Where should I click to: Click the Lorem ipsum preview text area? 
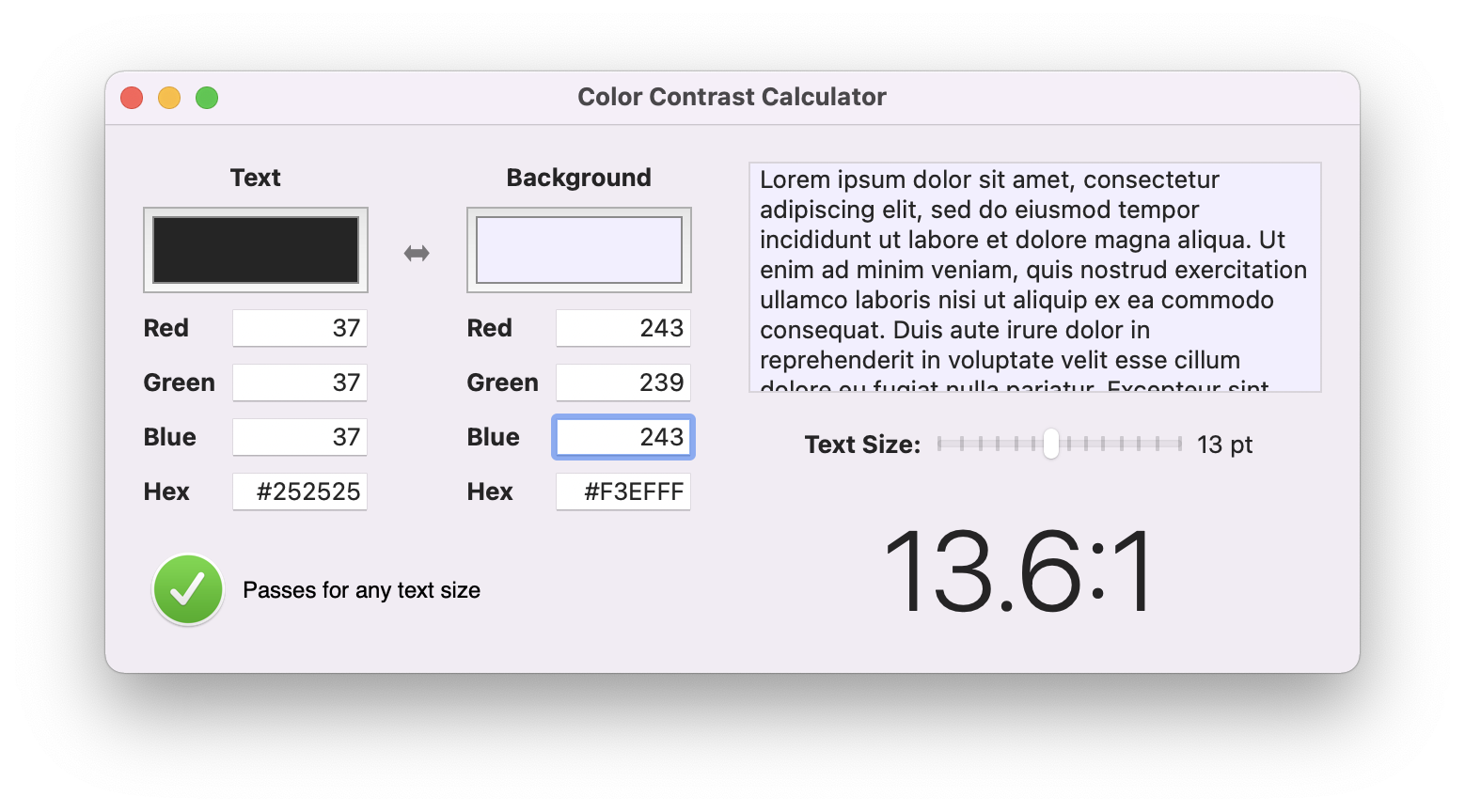tap(1033, 274)
